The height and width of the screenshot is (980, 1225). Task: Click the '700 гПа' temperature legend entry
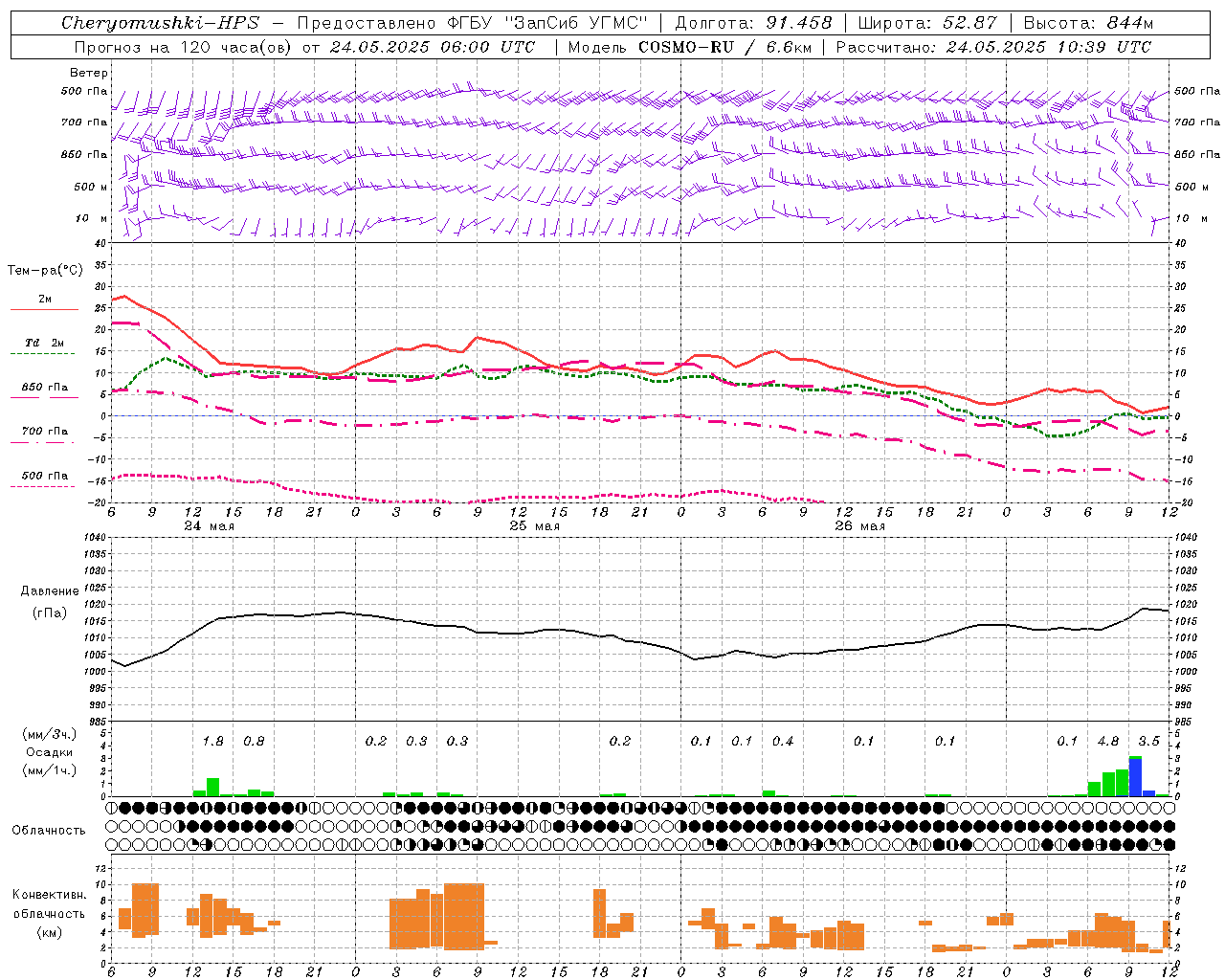click(x=45, y=432)
